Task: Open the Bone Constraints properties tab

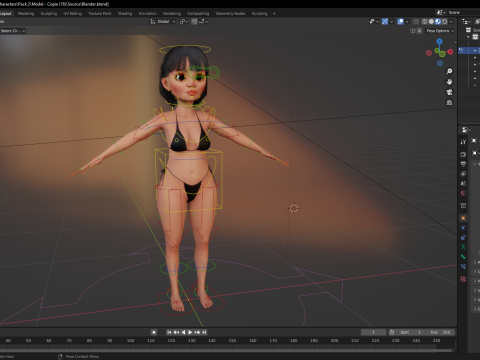Action: click(x=463, y=267)
